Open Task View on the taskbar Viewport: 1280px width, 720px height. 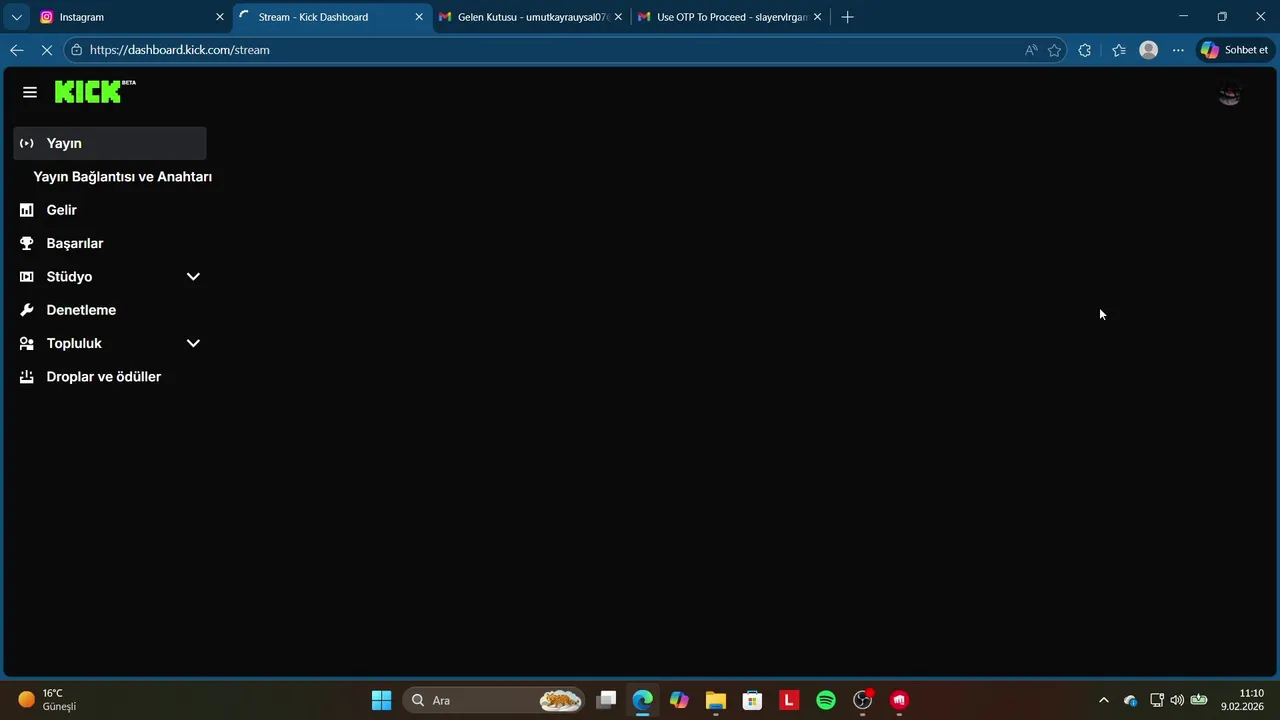606,700
